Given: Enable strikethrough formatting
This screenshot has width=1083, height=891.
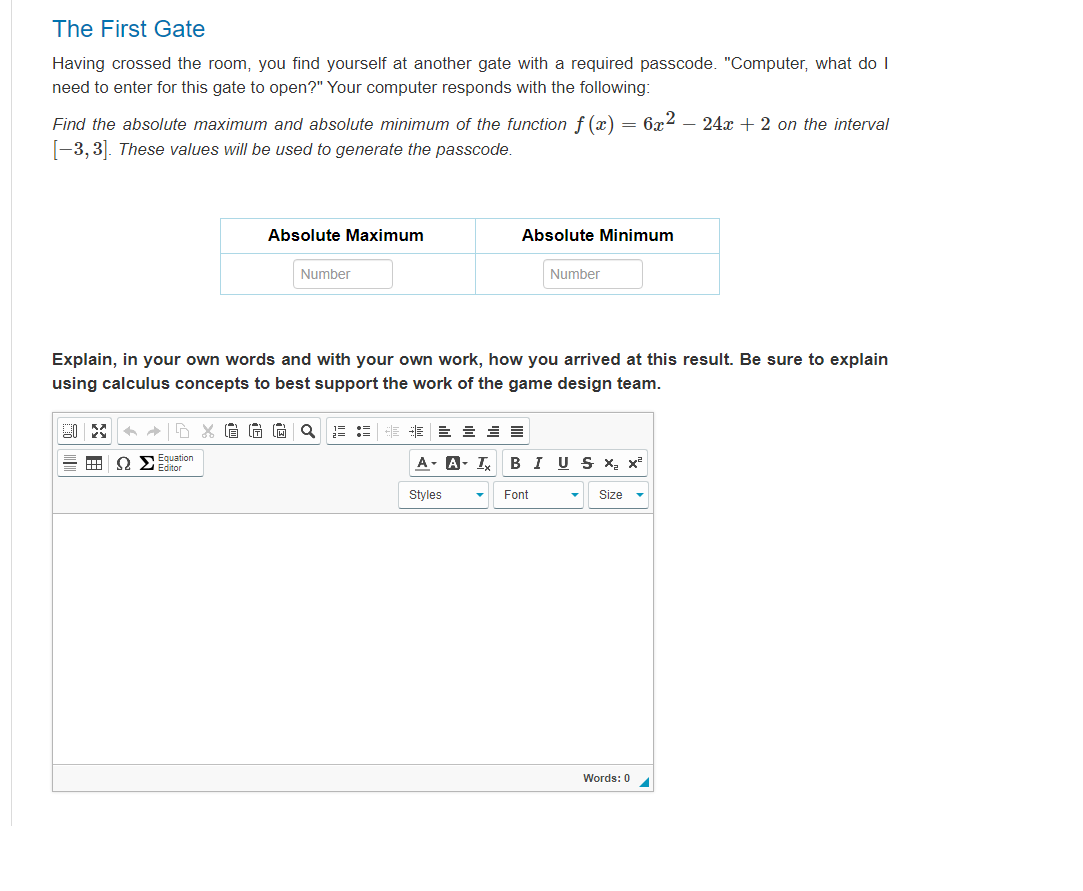Looking at the screenshot, I should coord(585,463).
